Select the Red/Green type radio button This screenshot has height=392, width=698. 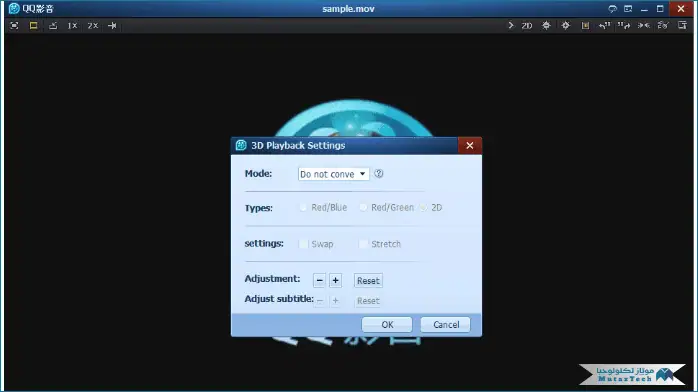tap(363, 207)
